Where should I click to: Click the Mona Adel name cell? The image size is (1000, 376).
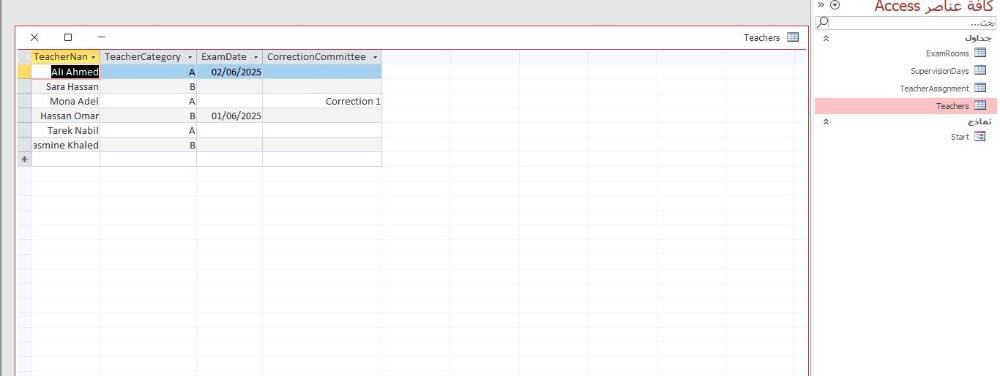(x=66, y=101)
